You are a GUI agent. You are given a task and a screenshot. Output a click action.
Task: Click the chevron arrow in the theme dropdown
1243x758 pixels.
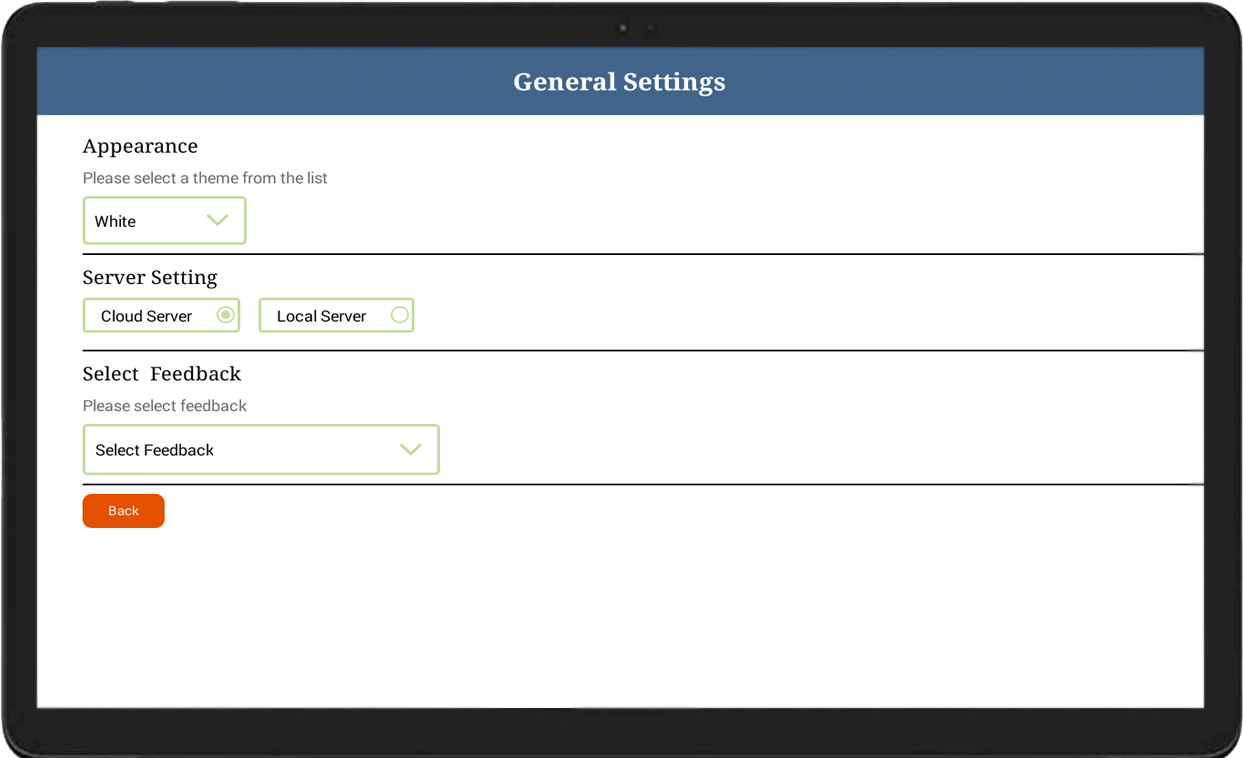pos(217,221)
